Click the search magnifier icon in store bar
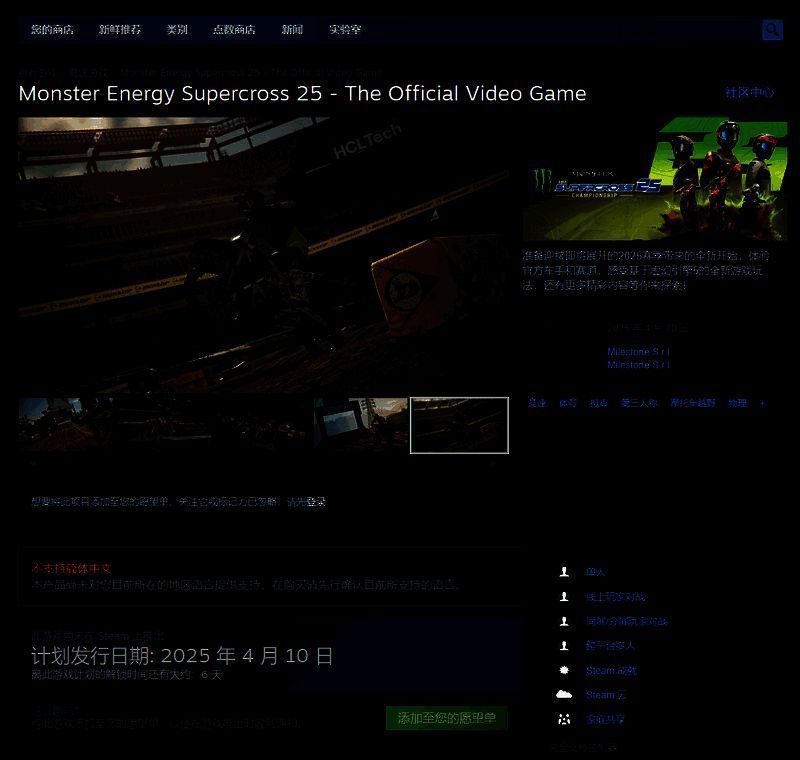The height and width of the screenshot is (760, 800). 772,30
